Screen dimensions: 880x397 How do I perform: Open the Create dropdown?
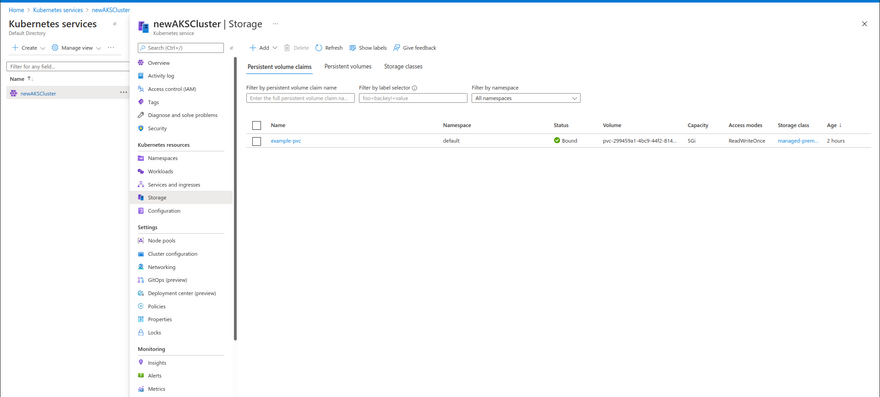click(29, 48)
